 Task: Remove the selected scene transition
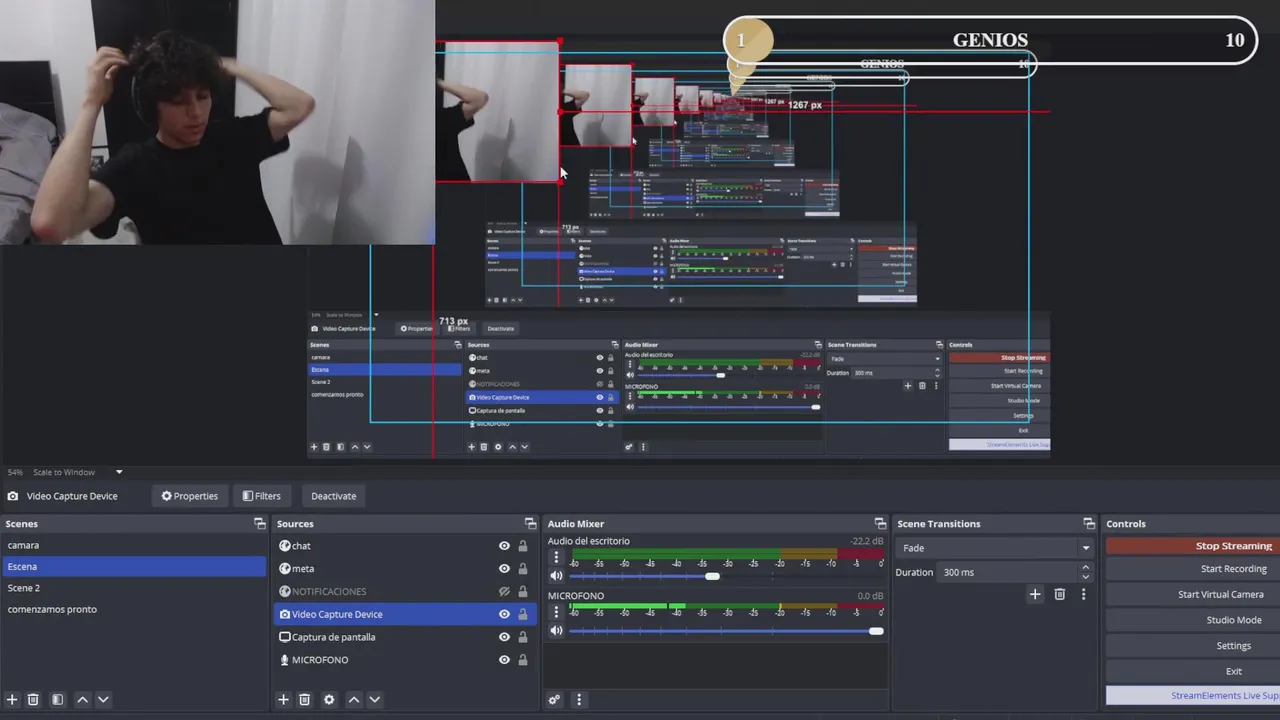coord(1060,594)
